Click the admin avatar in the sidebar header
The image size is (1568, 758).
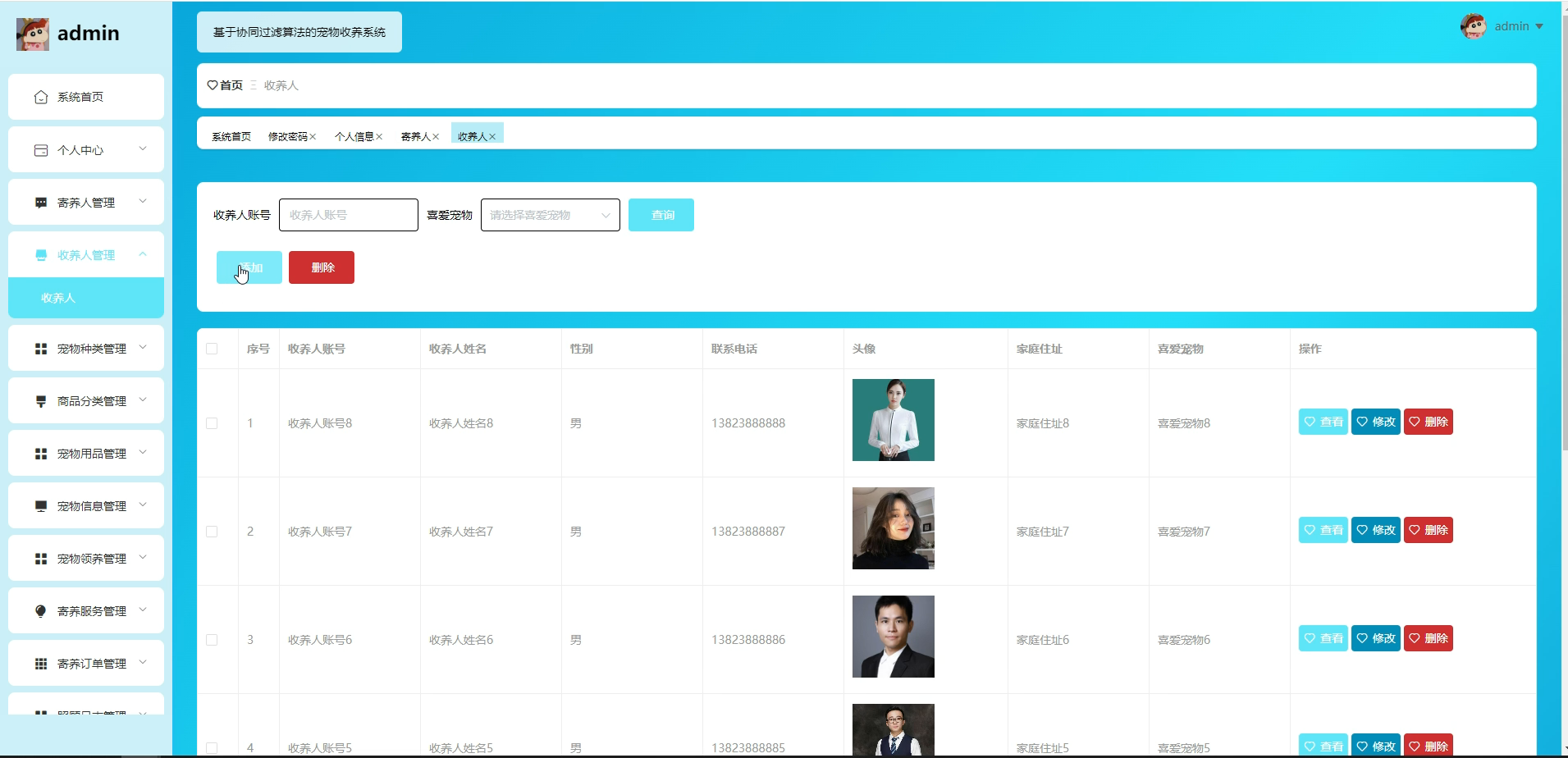click(33, 34)
